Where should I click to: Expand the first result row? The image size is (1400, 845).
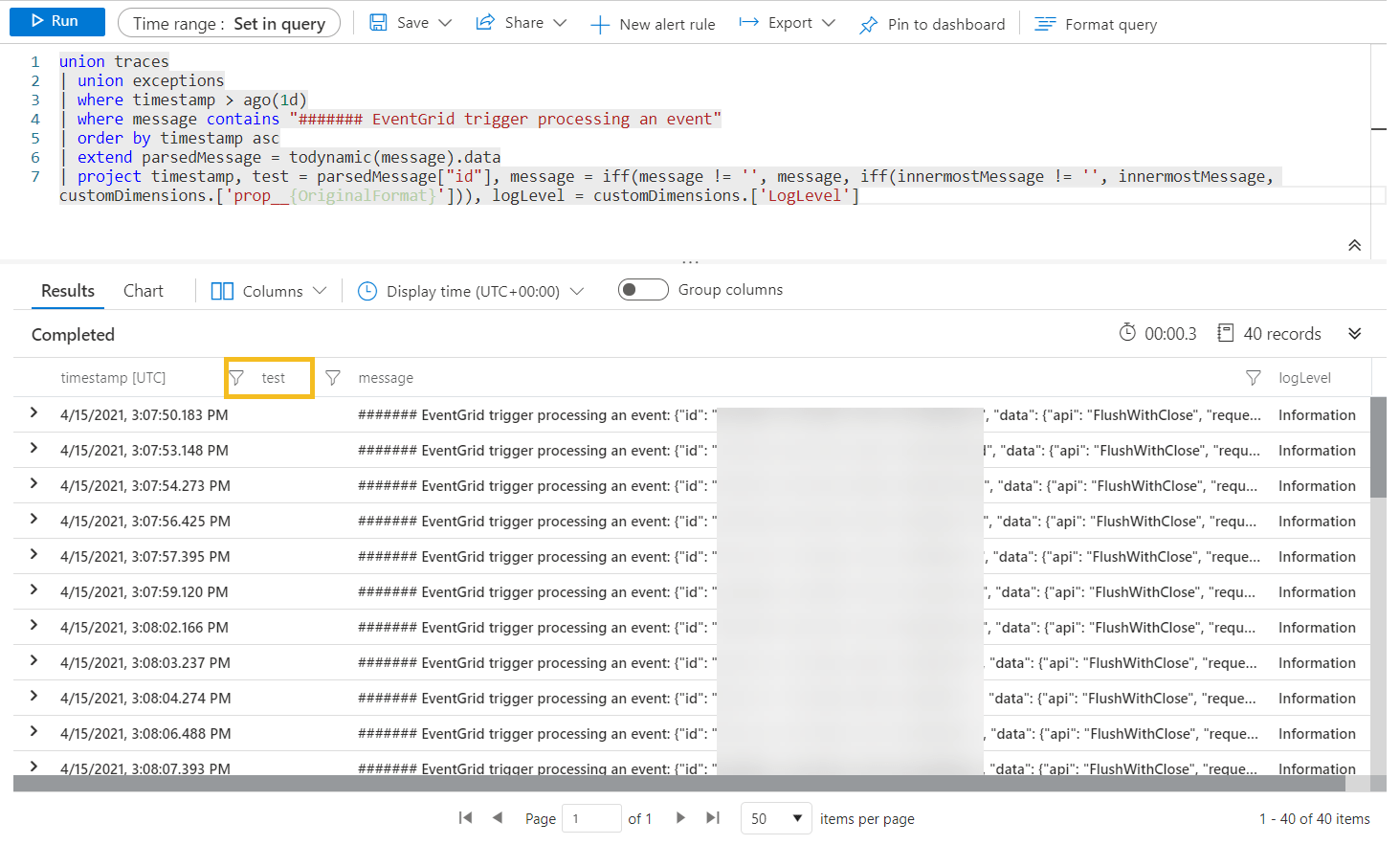(x=33, y=414)
